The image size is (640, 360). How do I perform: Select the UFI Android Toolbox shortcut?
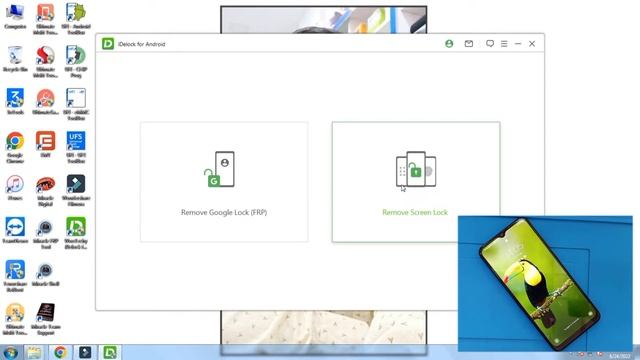click(76, 19)
